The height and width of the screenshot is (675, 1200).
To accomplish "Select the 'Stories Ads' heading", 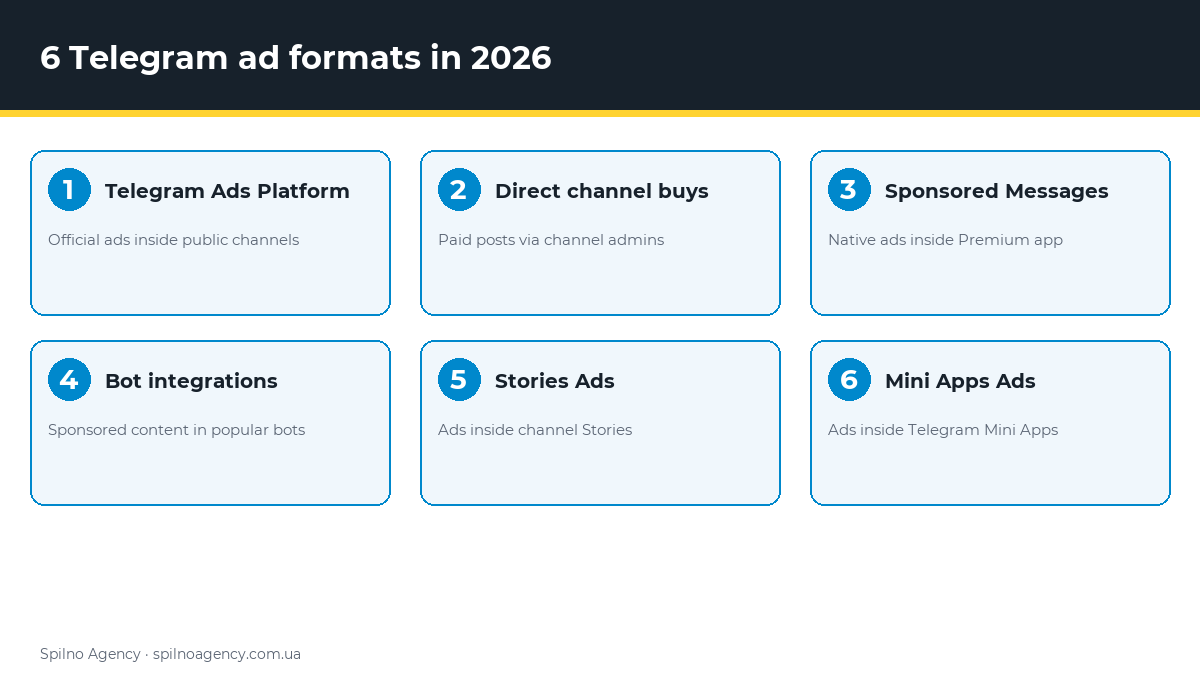I will coord(554,381).
